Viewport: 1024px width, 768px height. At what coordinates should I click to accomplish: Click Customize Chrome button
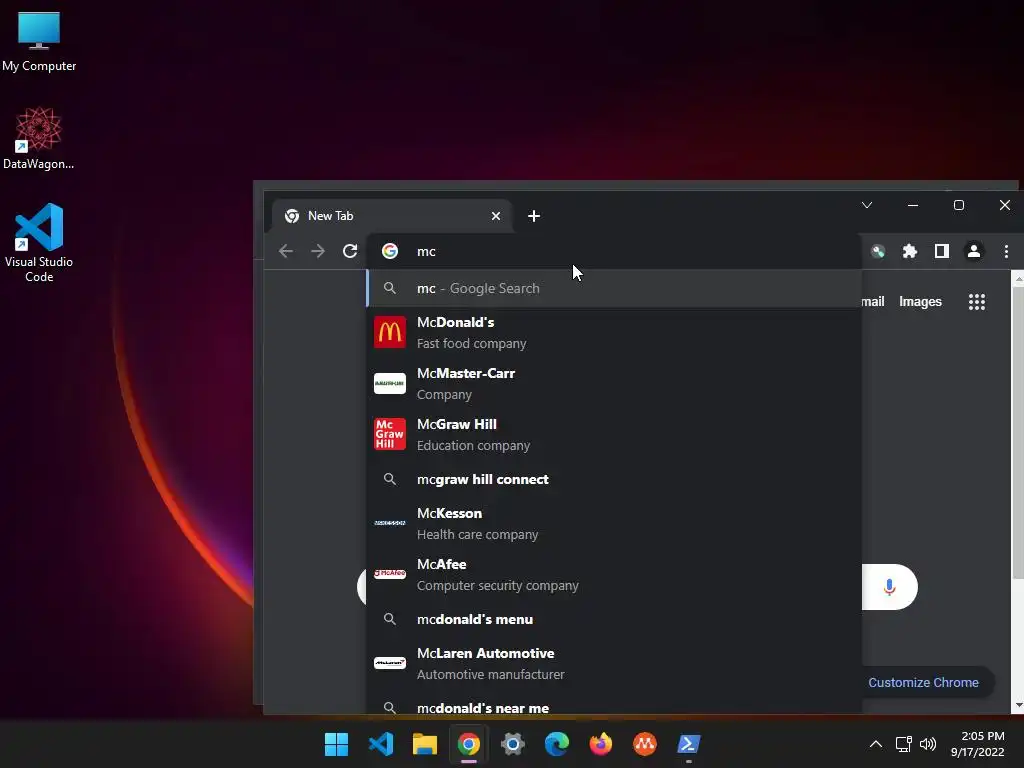coord(923,682)
